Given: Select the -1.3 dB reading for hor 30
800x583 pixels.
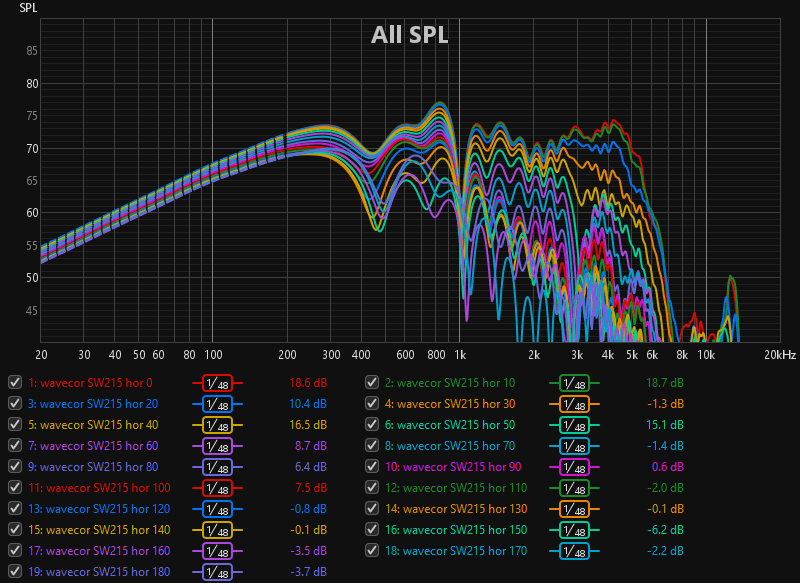Looking at the screenshot, I should (x=665, y=403).
